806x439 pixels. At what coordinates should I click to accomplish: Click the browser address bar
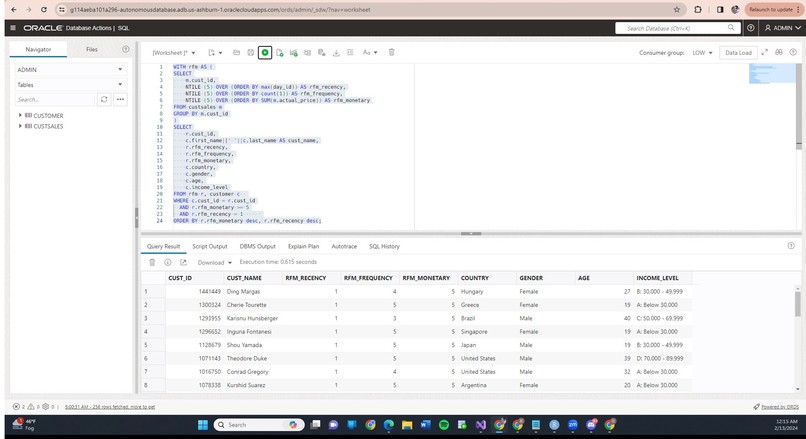370,9
